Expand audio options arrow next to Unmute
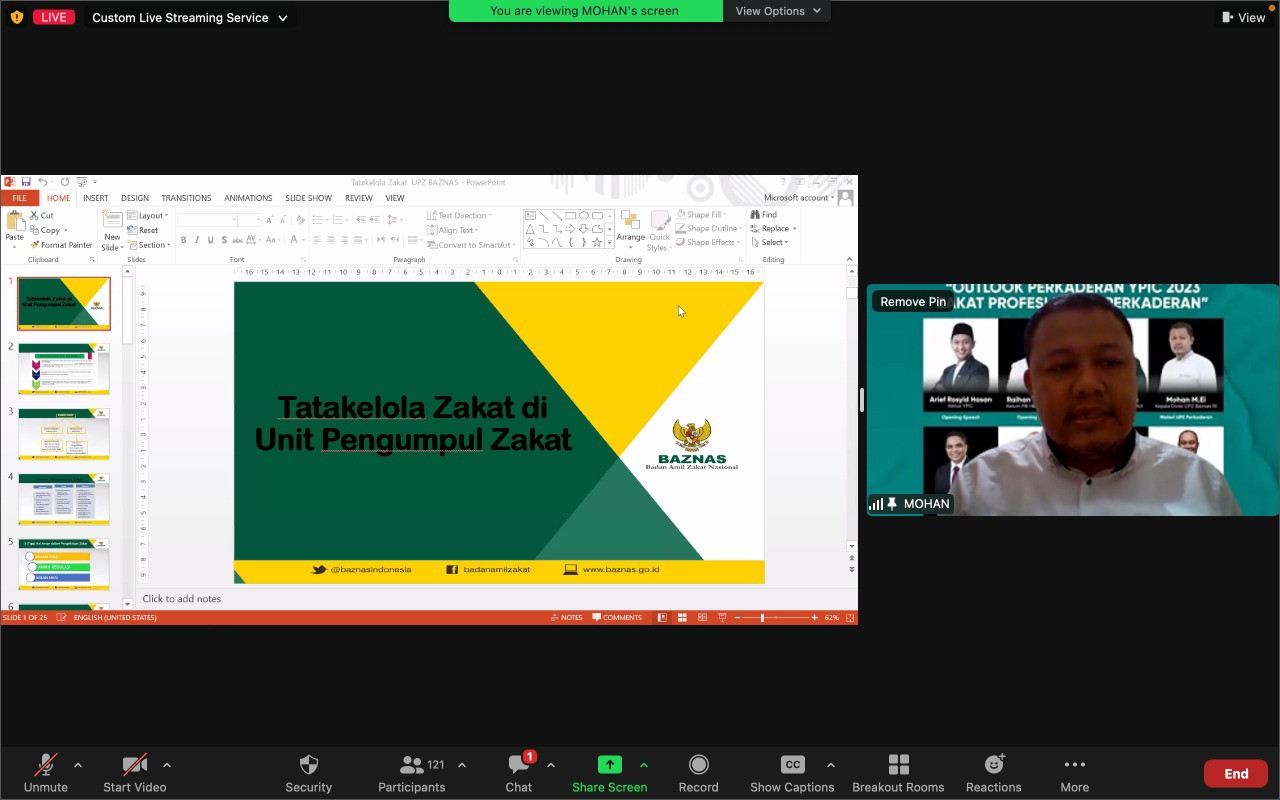 tap(78, 765)
